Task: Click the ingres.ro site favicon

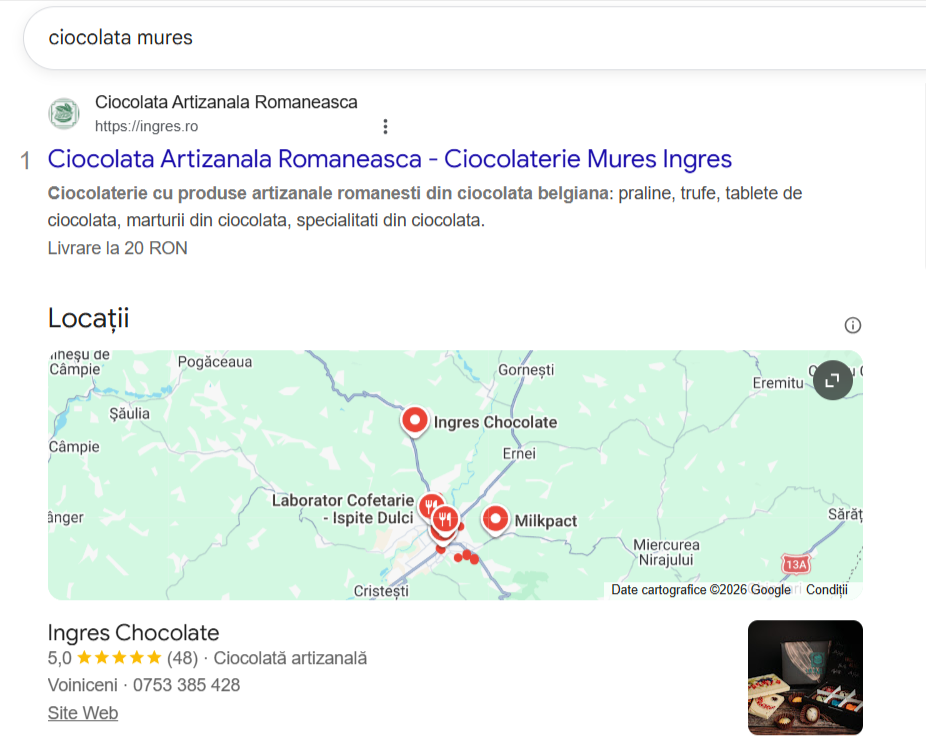Action: (64, 113)
